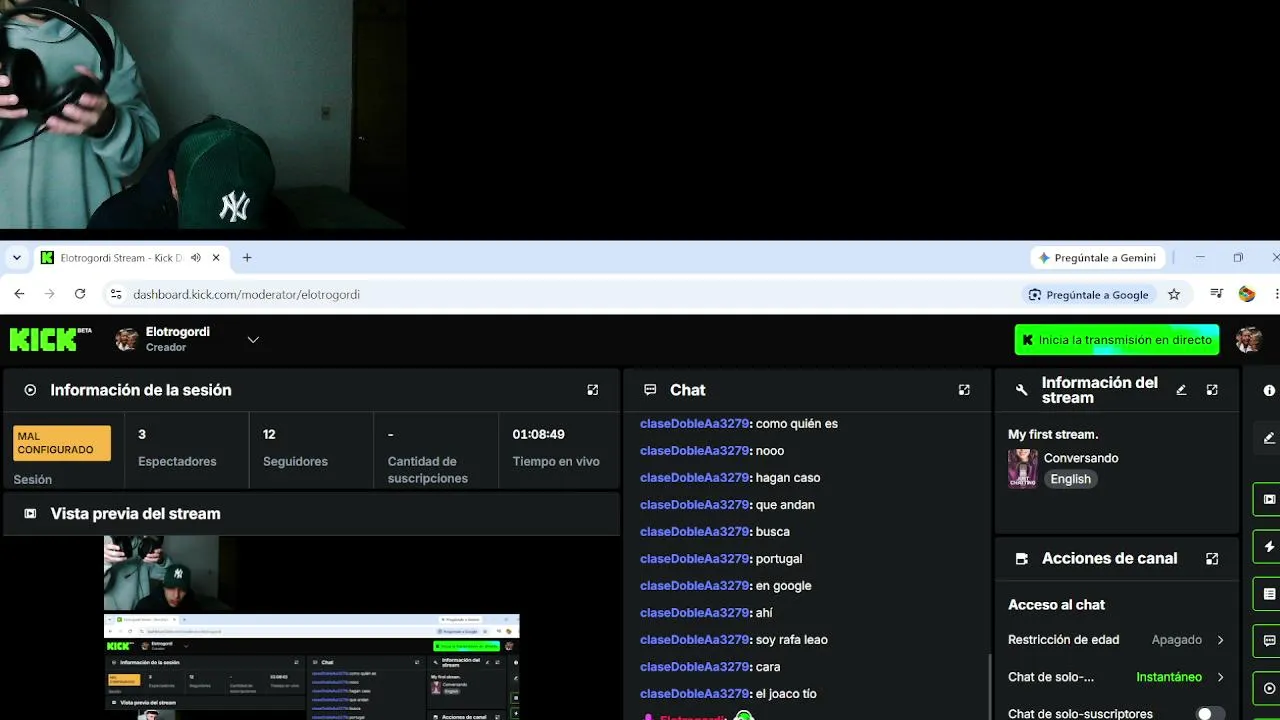Viewport: 1280px width, 720px height.
Task: Expand the Información de la sesión panel
Action: (x=593, y=390)
